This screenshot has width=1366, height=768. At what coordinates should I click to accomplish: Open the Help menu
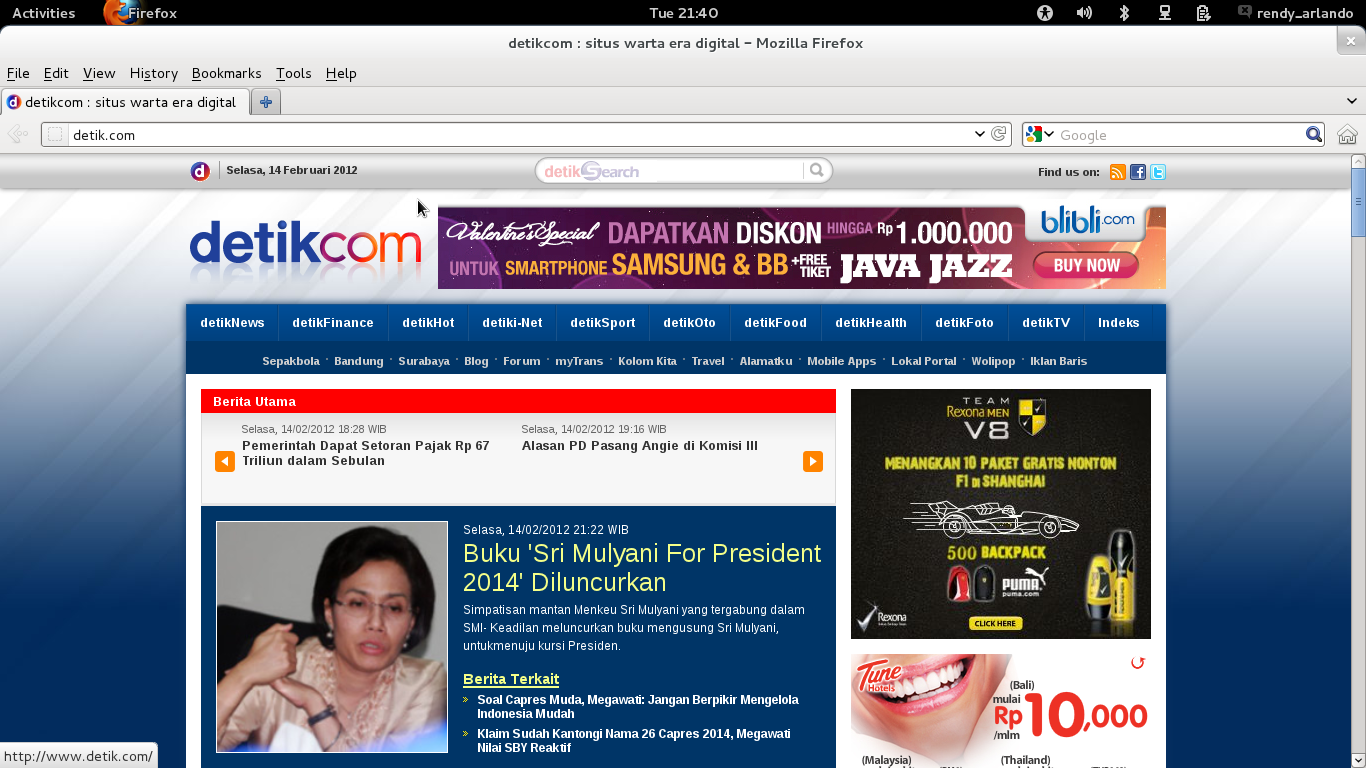341,73
